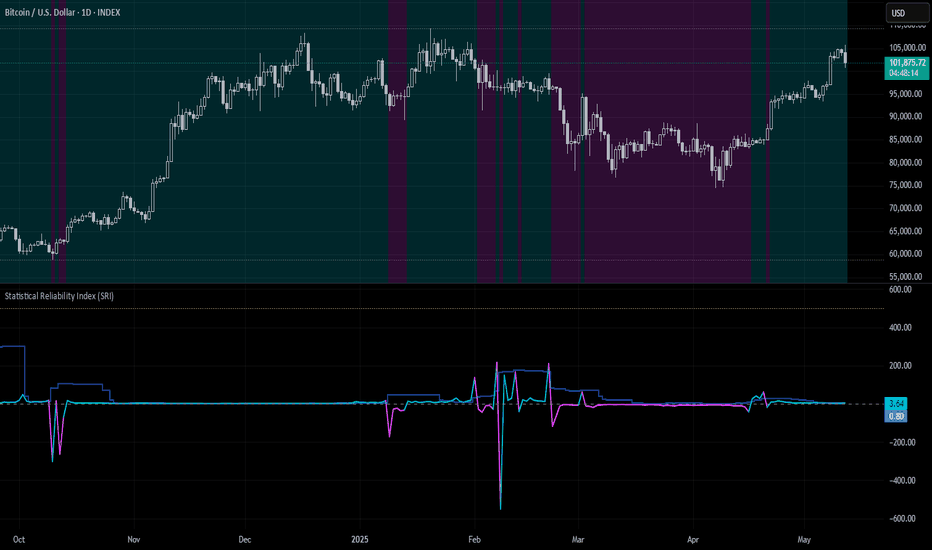Click the Mar label on the time axis
The image size is (932, 550).
pos(578,540)
